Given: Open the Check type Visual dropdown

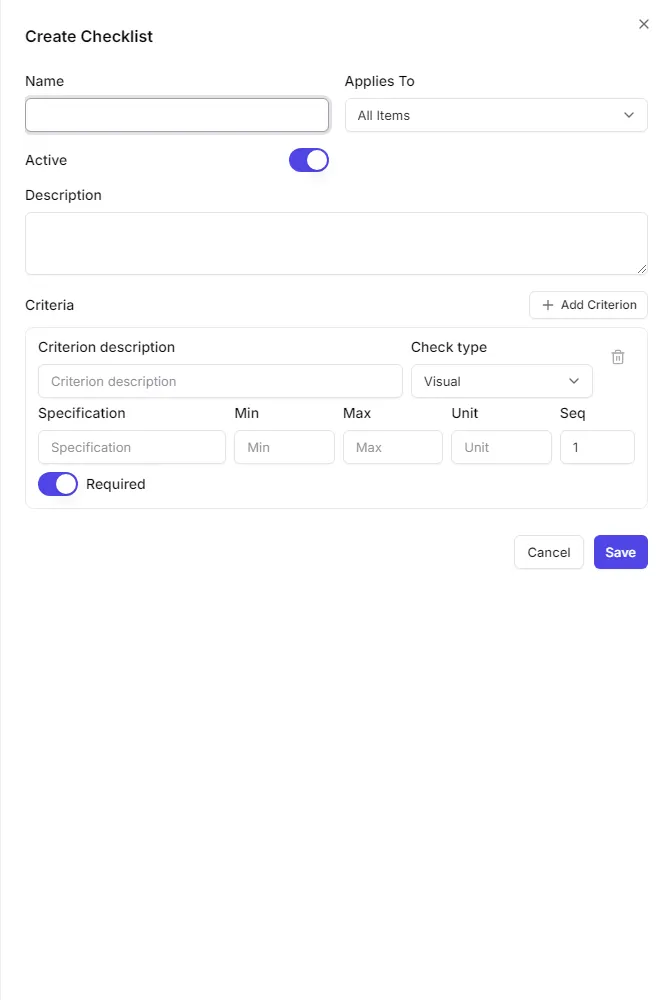Looking at the screenshot, I should click(x=501, y=381).
